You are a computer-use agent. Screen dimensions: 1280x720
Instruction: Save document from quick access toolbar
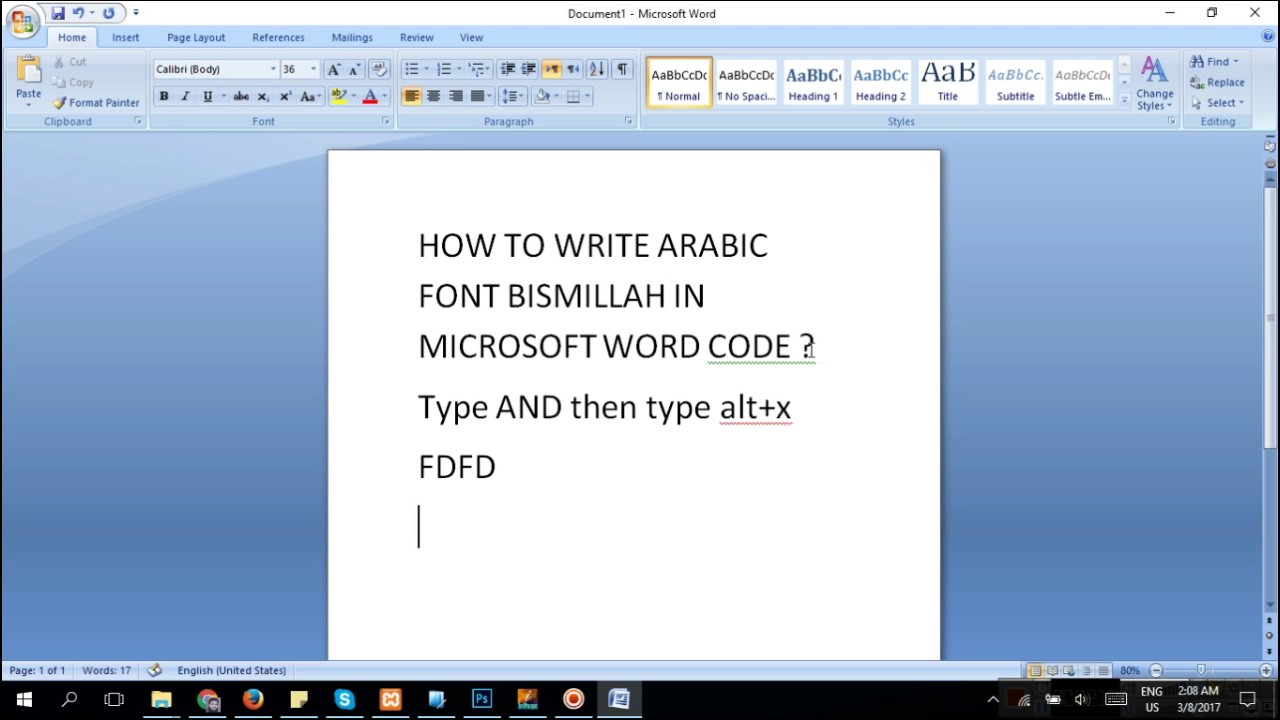[58, 13]
